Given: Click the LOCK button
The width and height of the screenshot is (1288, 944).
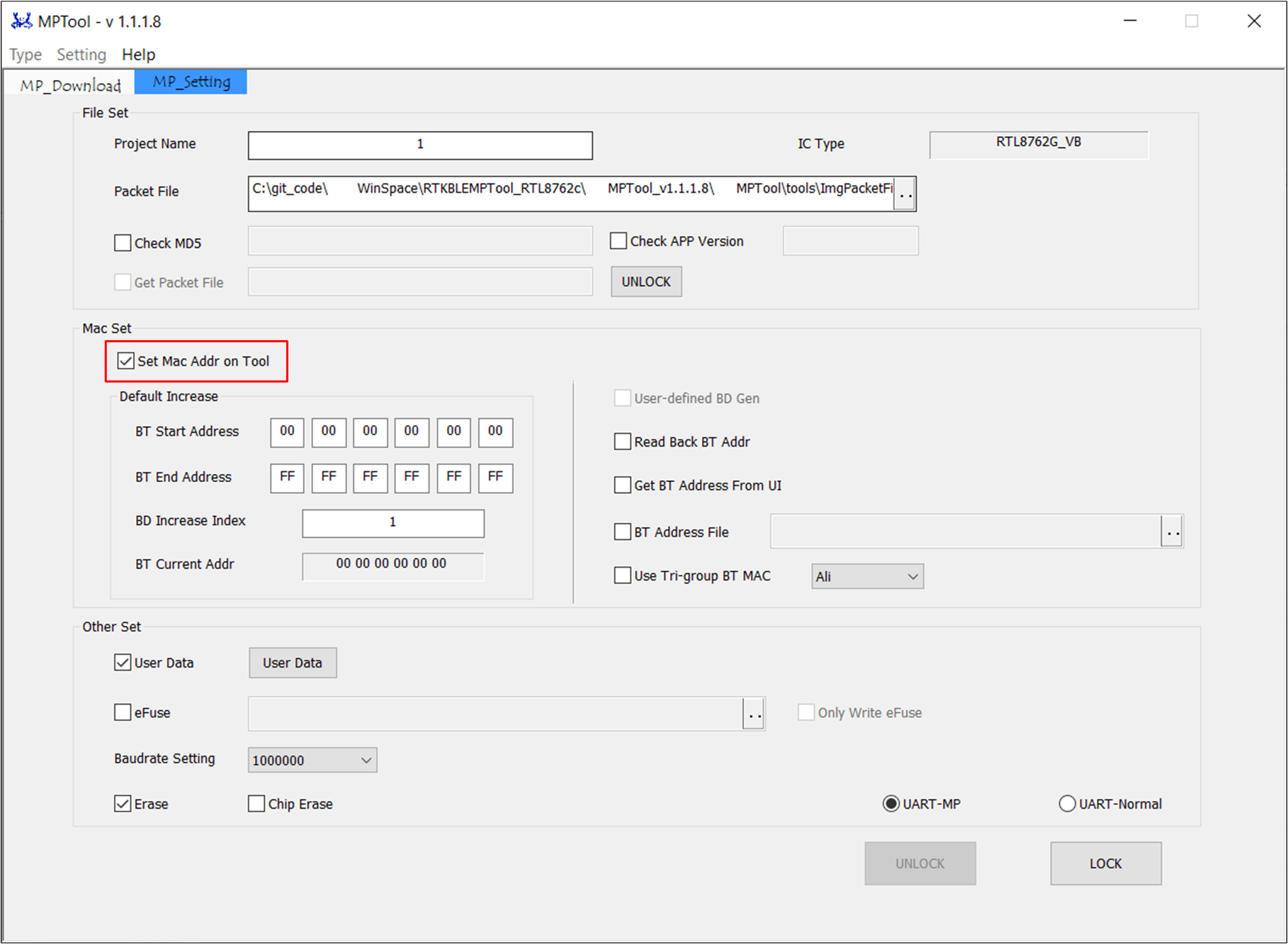Looking at the screenshot, I should point(1105,863).
